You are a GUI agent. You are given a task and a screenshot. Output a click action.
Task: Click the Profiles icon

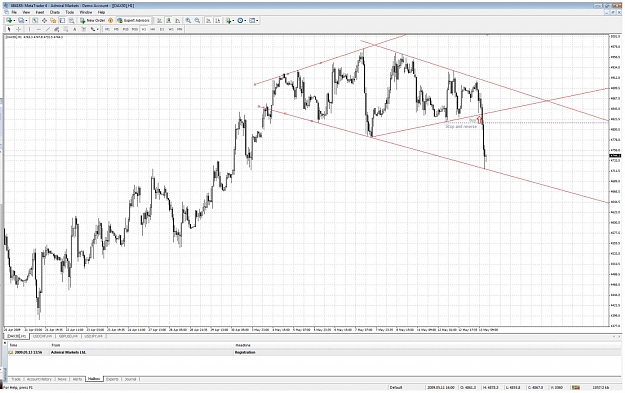click(21, 20)
